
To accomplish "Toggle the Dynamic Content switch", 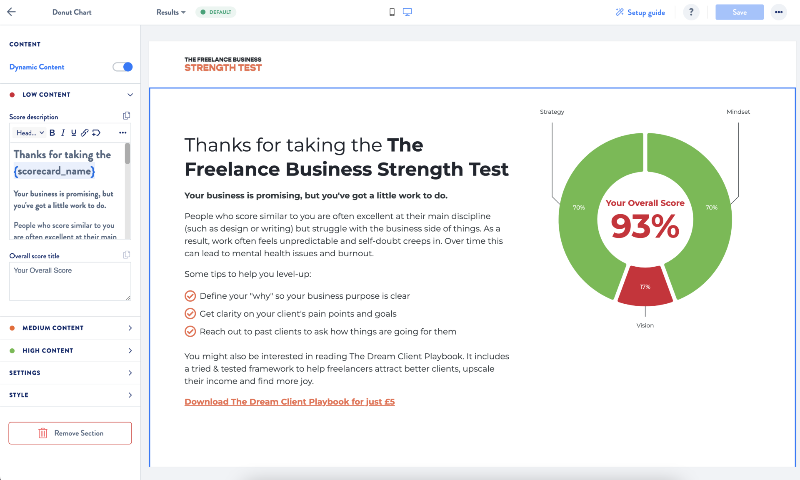I will 122,67.
